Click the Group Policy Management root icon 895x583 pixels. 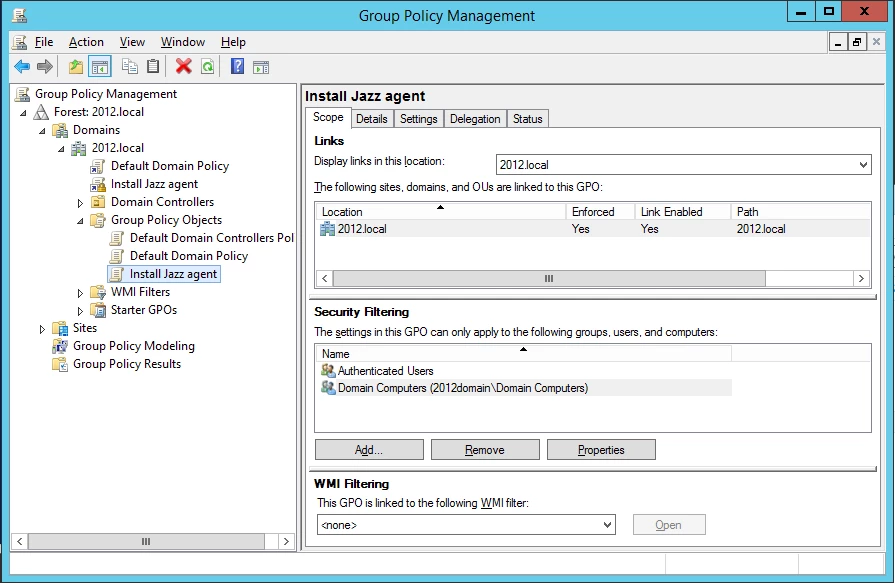coord(23,94)
